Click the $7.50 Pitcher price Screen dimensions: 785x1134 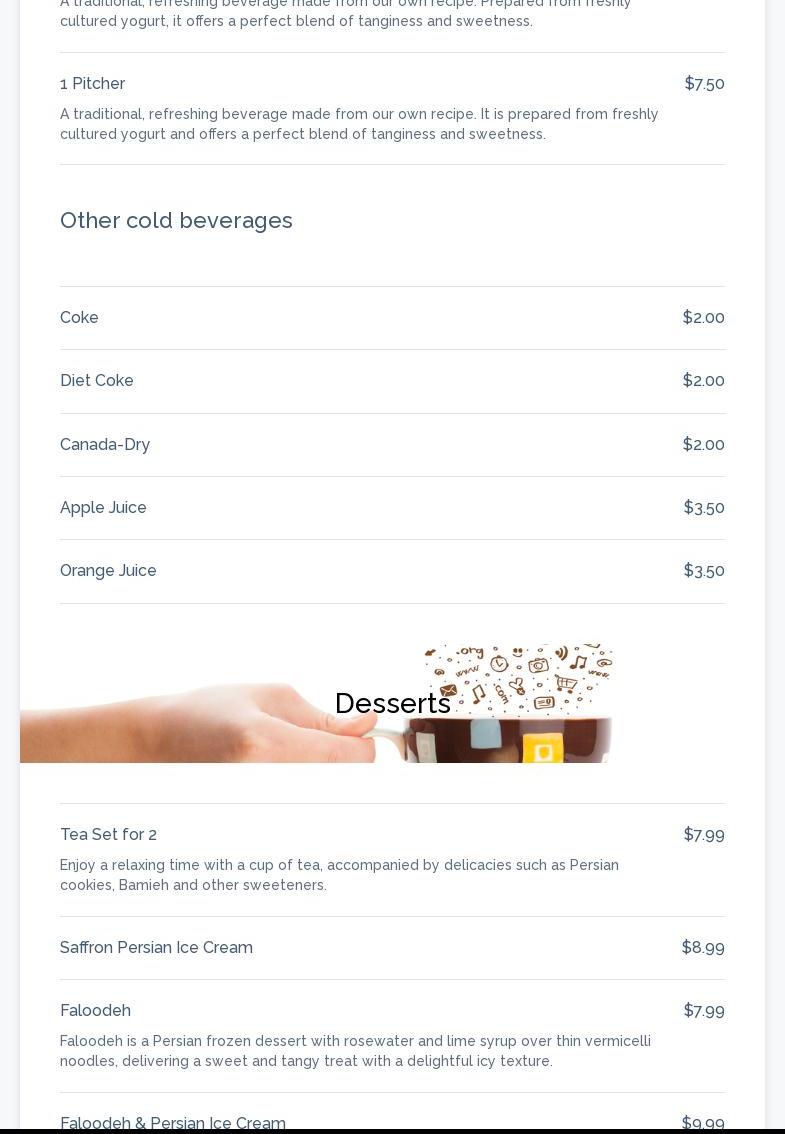pos(704,84)
